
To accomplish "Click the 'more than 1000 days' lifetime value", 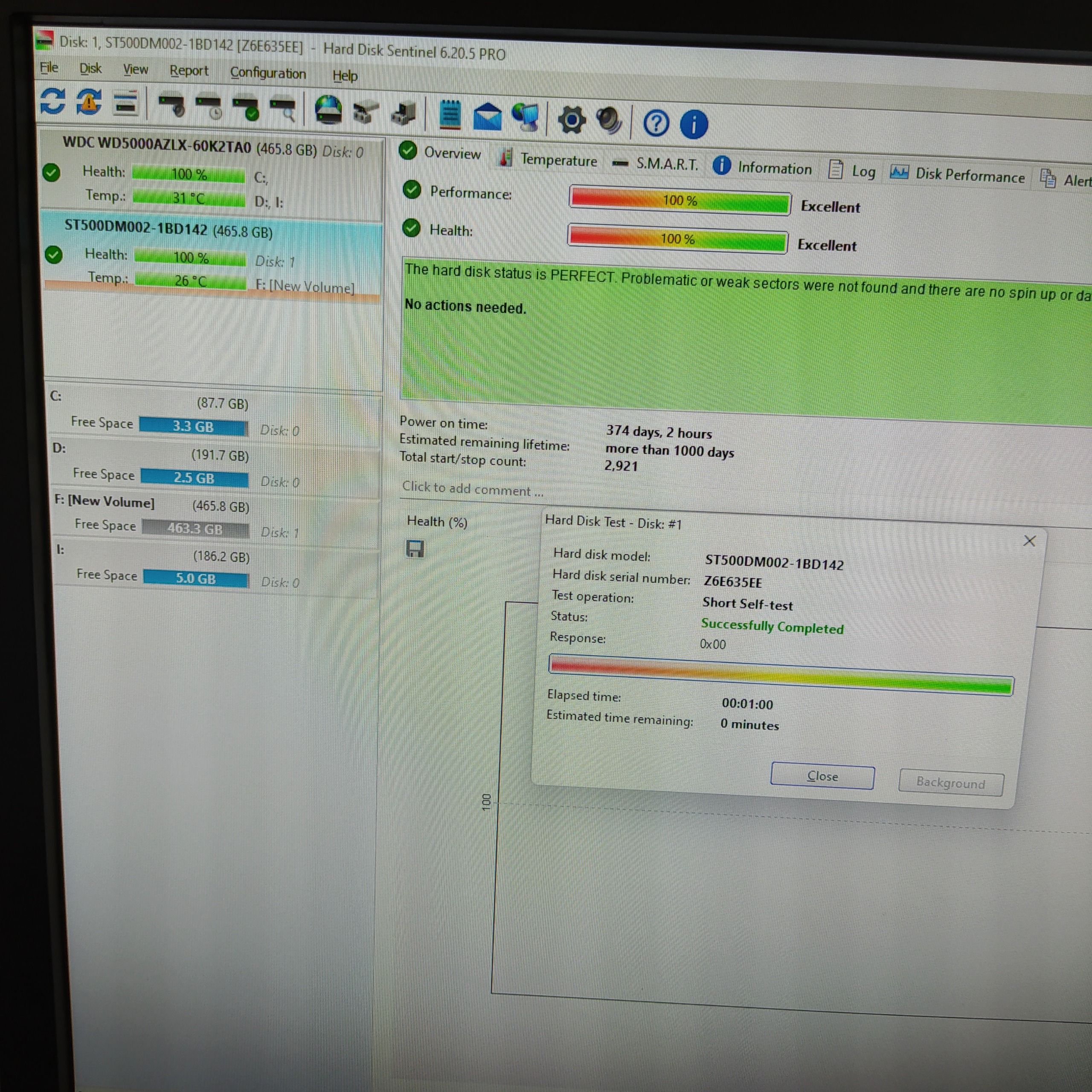I will (670, 450).
